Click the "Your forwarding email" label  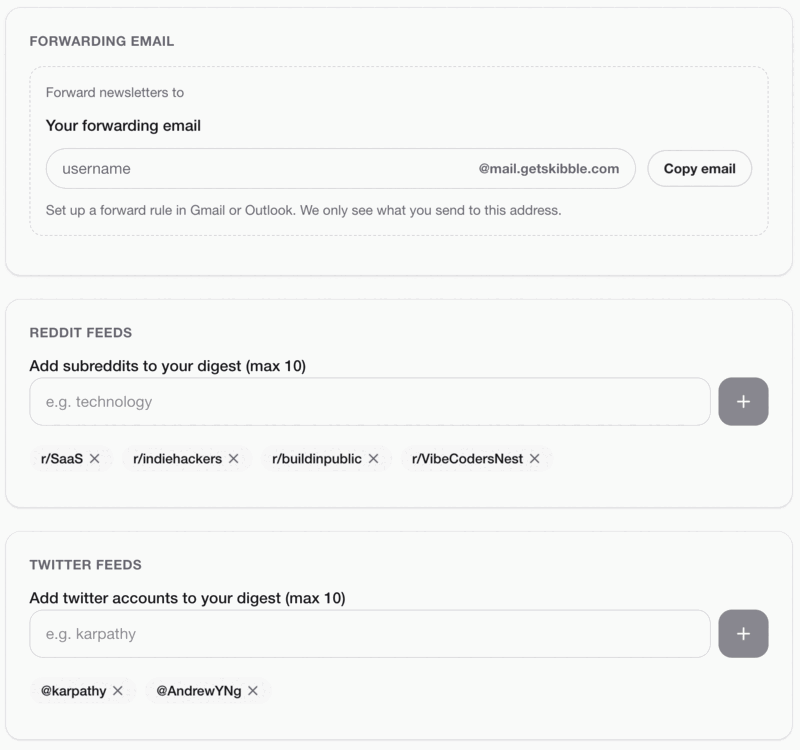coord(123,126)
